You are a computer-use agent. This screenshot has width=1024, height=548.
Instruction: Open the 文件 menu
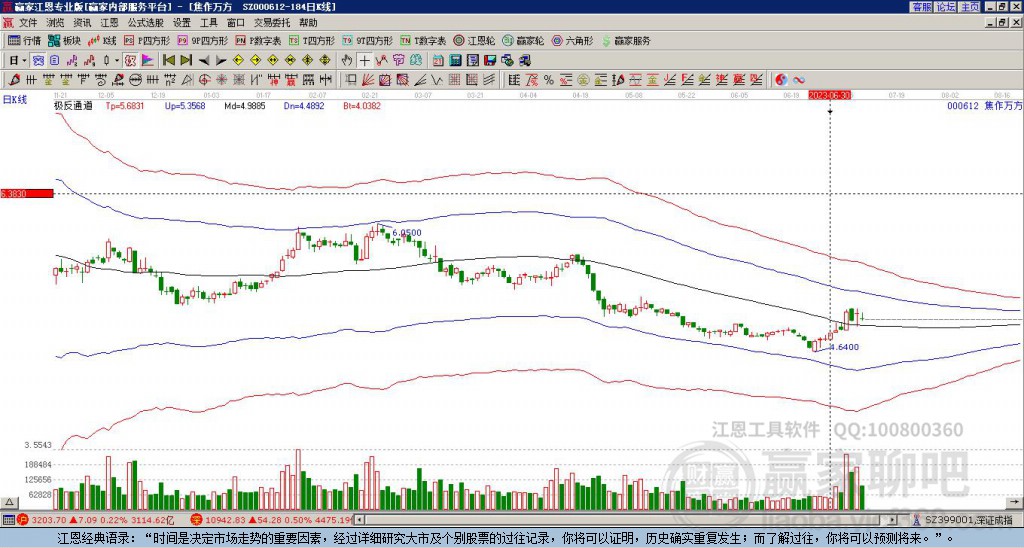[28, 23]
